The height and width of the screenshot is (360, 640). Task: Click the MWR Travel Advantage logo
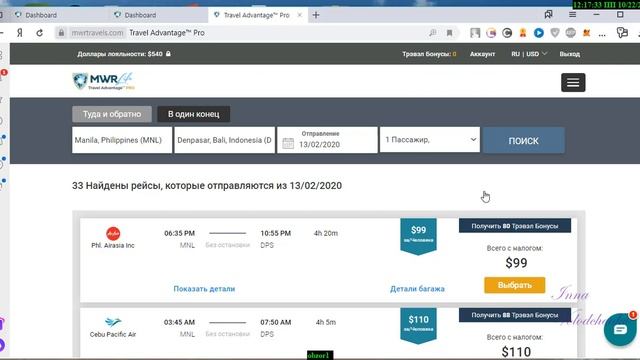click(104, 81)
